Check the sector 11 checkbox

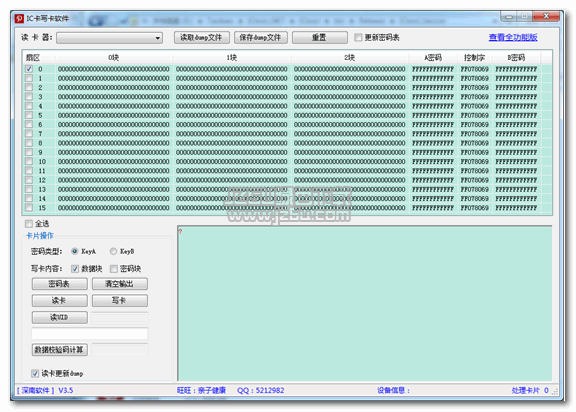[29, 170]
